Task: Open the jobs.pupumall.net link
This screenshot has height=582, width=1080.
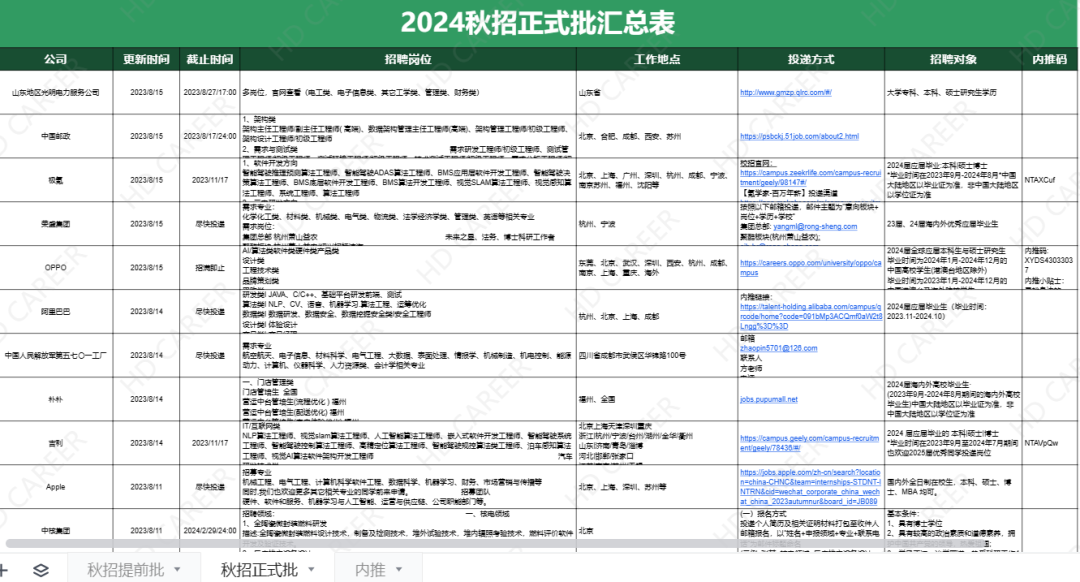Action: tap(769, 399)
